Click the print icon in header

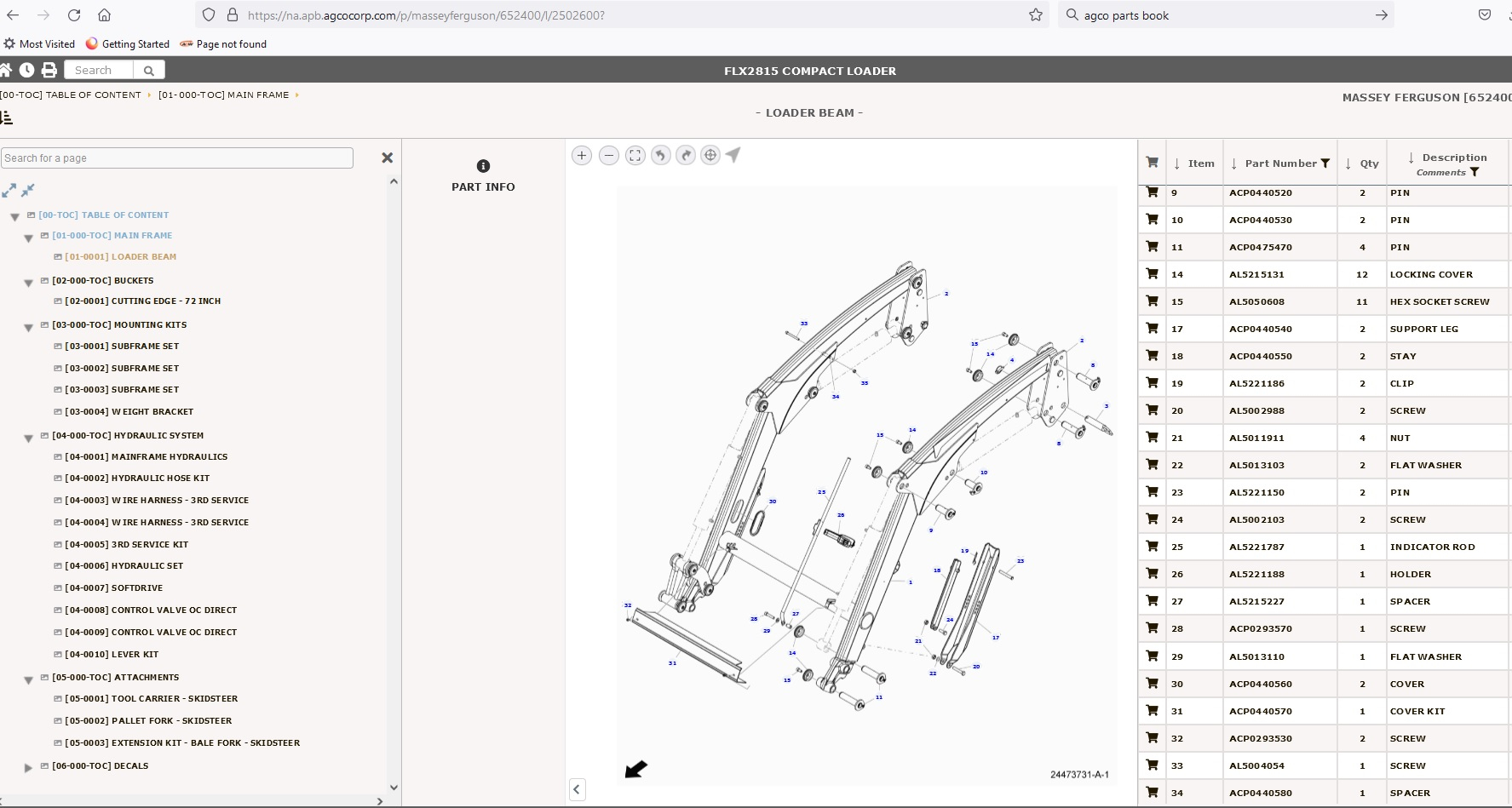pos(49,70)
